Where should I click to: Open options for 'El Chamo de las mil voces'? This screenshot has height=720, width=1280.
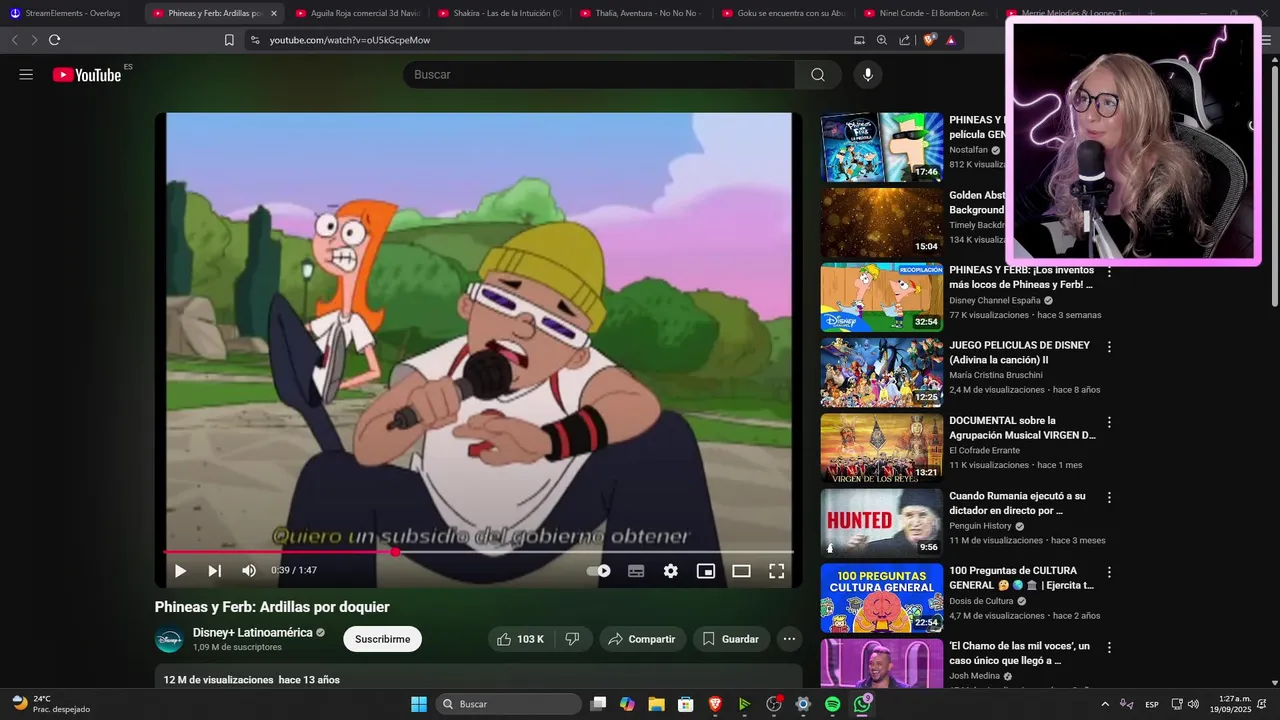tap(1108, 647)
